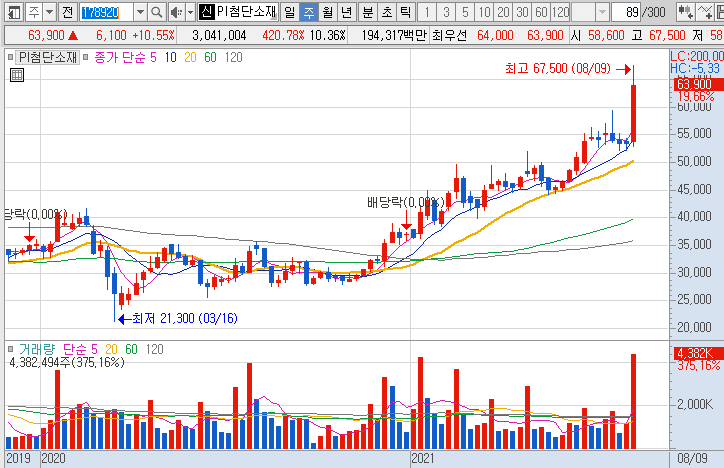Viewport: 724px width, 468px height.
Task: Open the custom interval dropdown arrow
Action: tap(602, 12)
